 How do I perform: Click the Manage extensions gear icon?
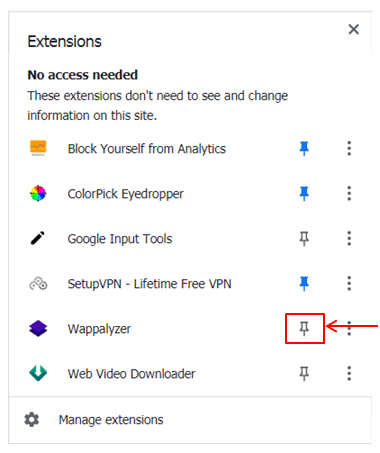point(32,420)
